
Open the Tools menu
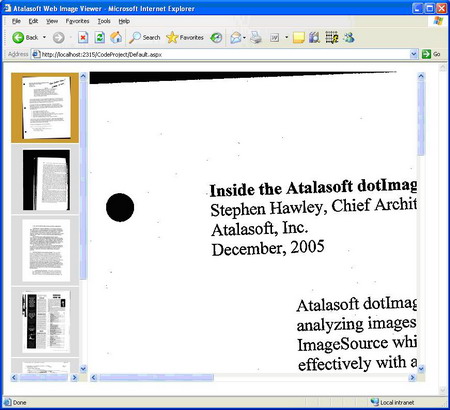tap(104, 21)
